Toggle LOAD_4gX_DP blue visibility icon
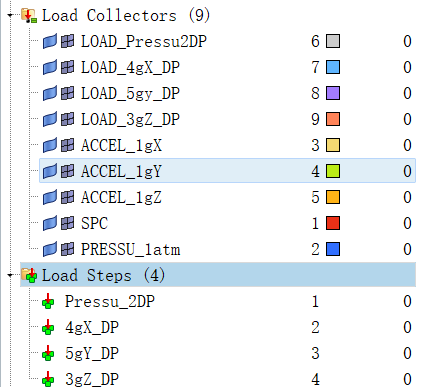Image resolution: width=423 pixels, height=387 pixels. [x=50, y=67]
